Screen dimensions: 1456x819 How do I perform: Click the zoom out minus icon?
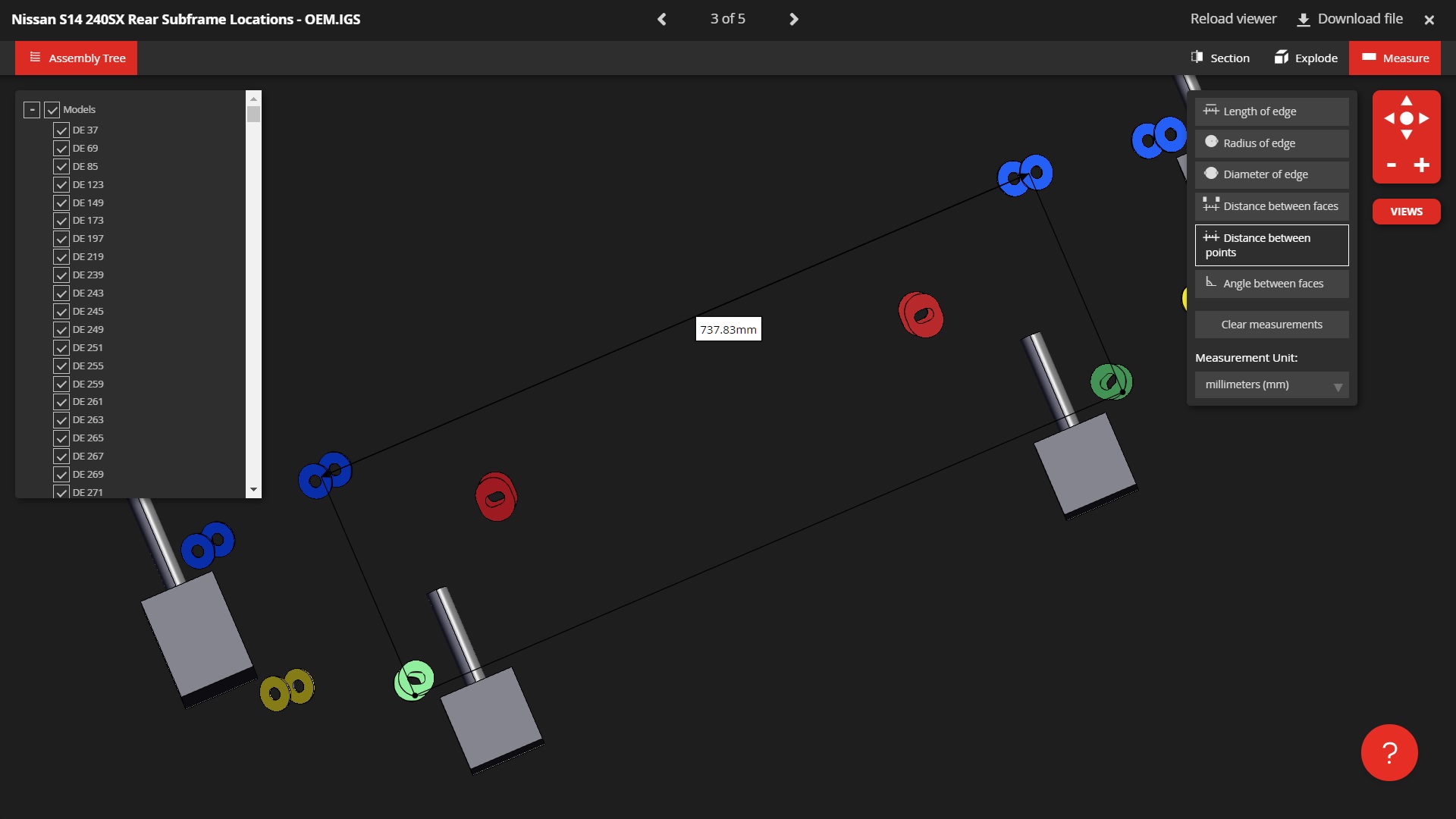click(1392, 165)
